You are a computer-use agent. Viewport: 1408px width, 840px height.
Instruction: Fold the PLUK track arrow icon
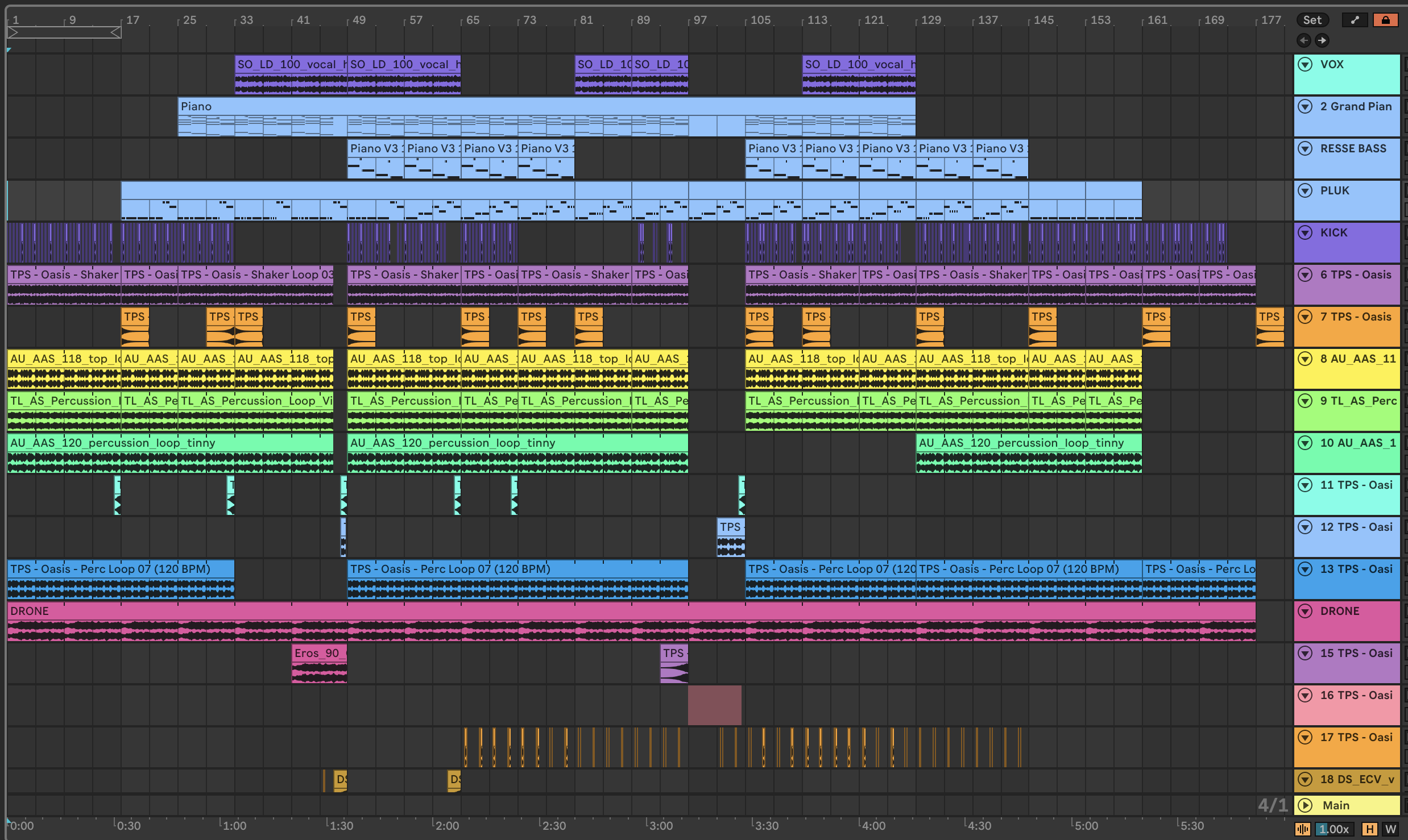pos(1305,190)
